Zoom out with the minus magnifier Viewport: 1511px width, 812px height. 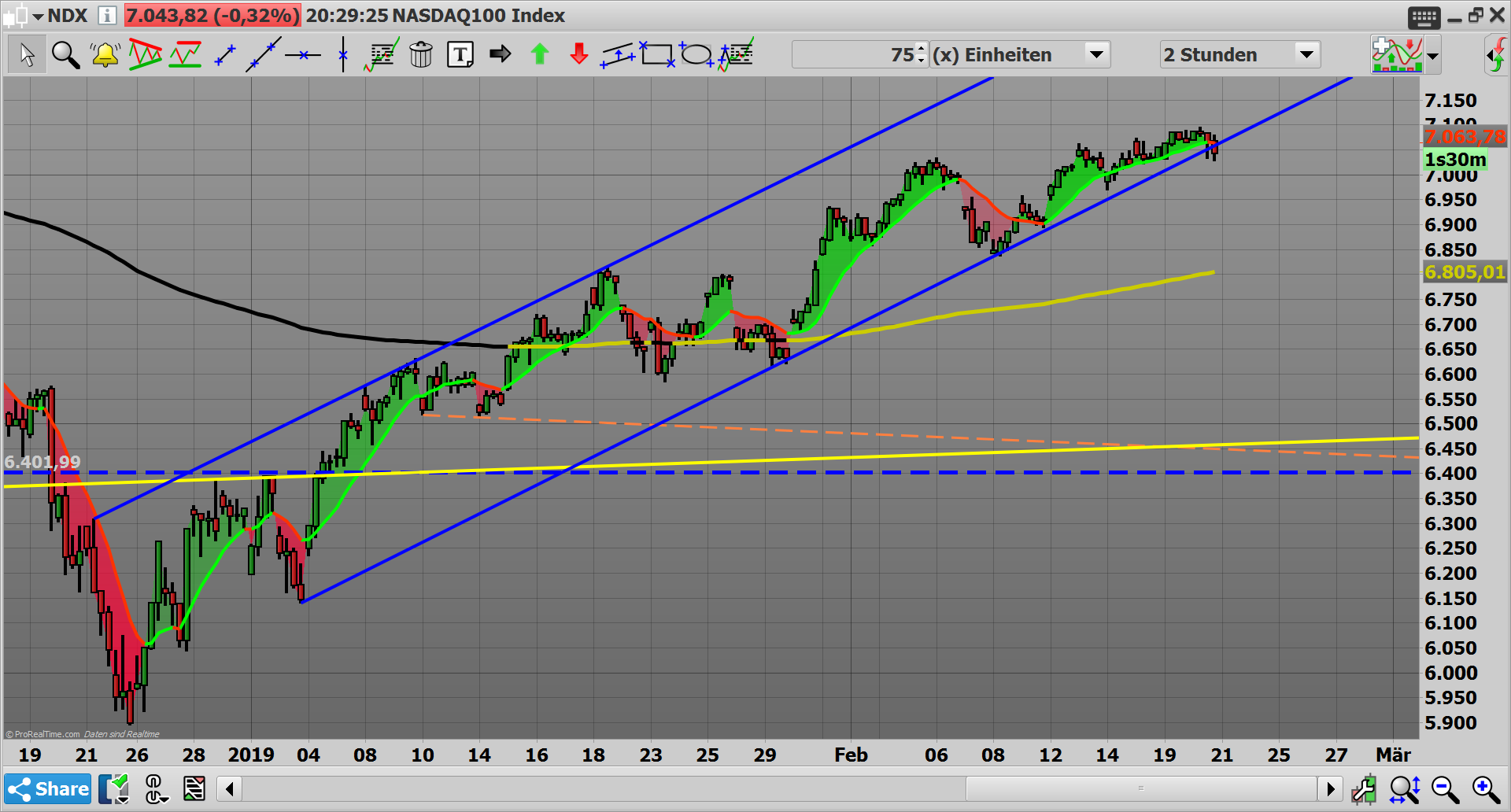(1445, 789)
